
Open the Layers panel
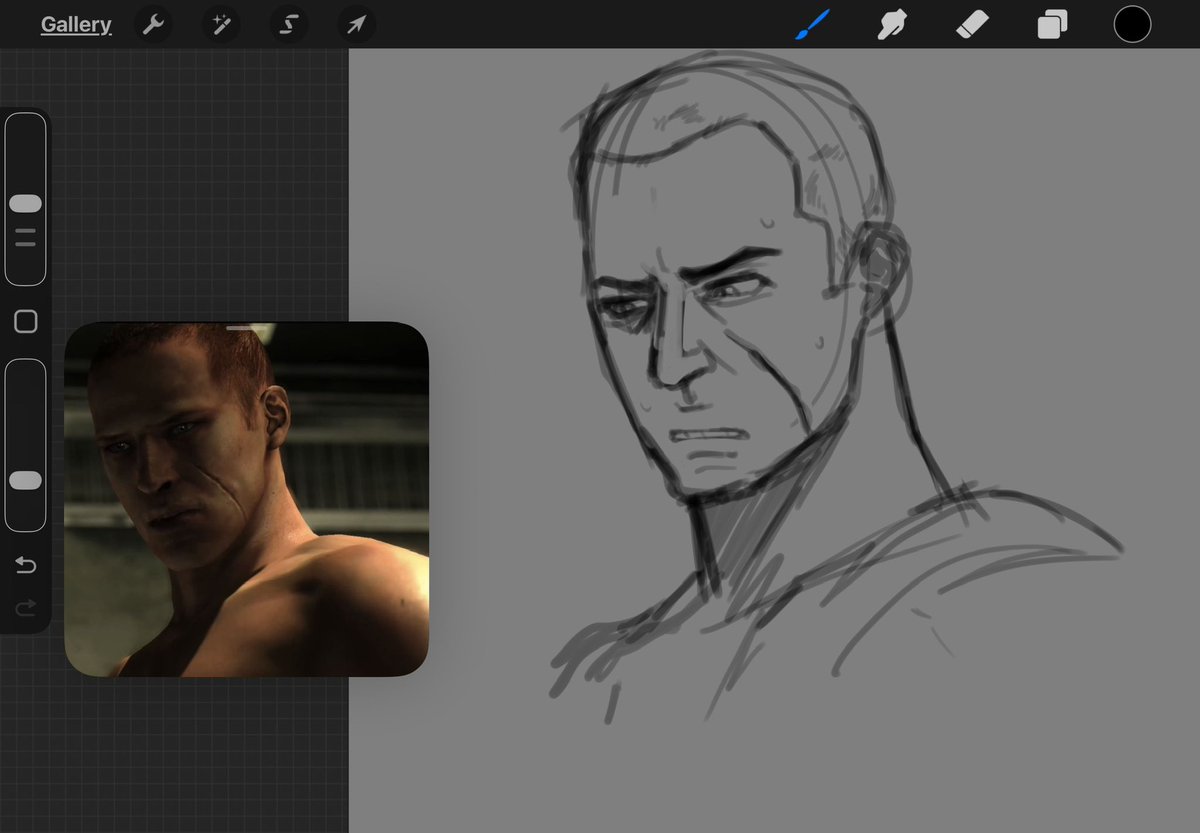pos(1052,24)
